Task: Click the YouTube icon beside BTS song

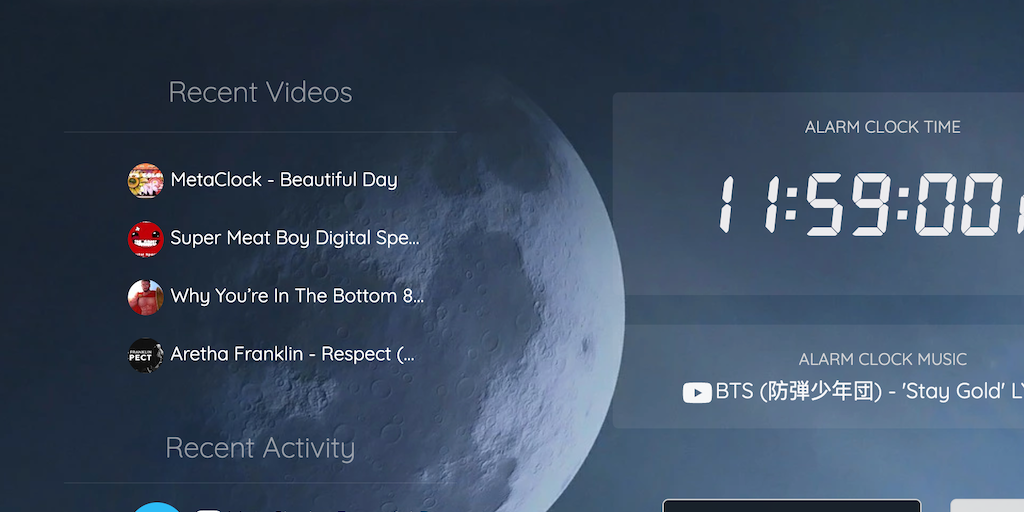Action: pos(697,392)
